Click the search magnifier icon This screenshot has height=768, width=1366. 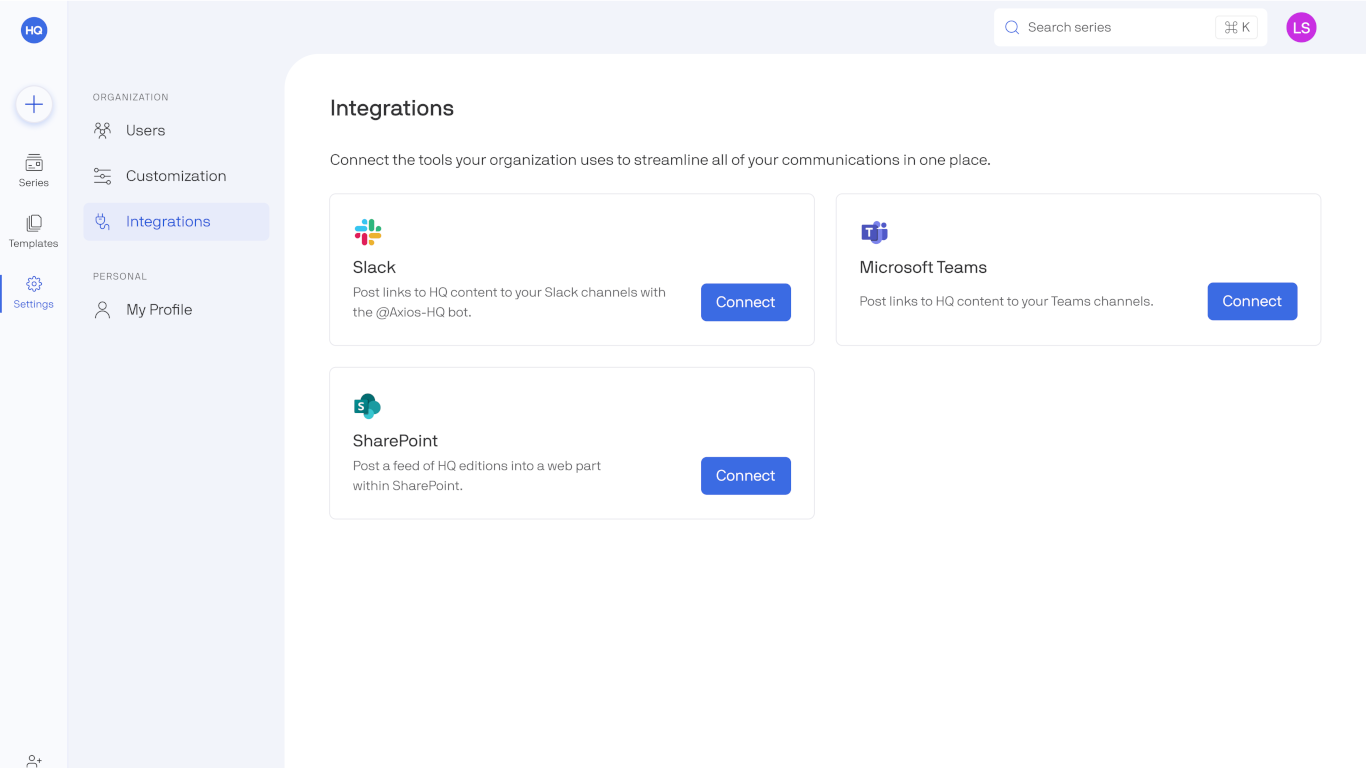point(1012,28)
